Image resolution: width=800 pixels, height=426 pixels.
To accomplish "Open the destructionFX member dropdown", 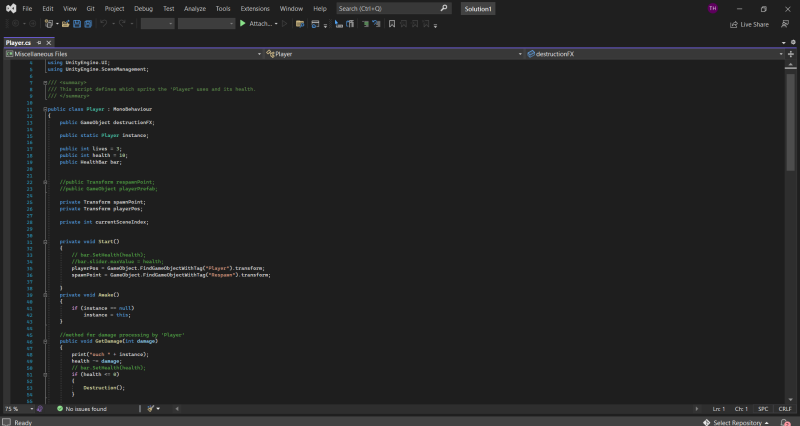I will click(x=783, y=53).
